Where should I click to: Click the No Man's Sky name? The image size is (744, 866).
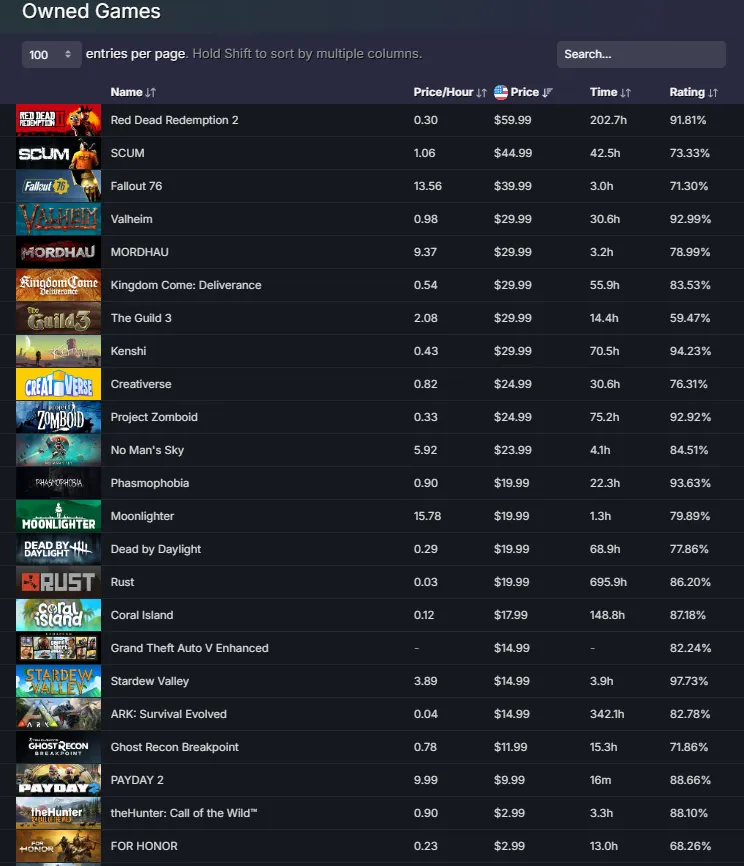[x=147, y=450]
